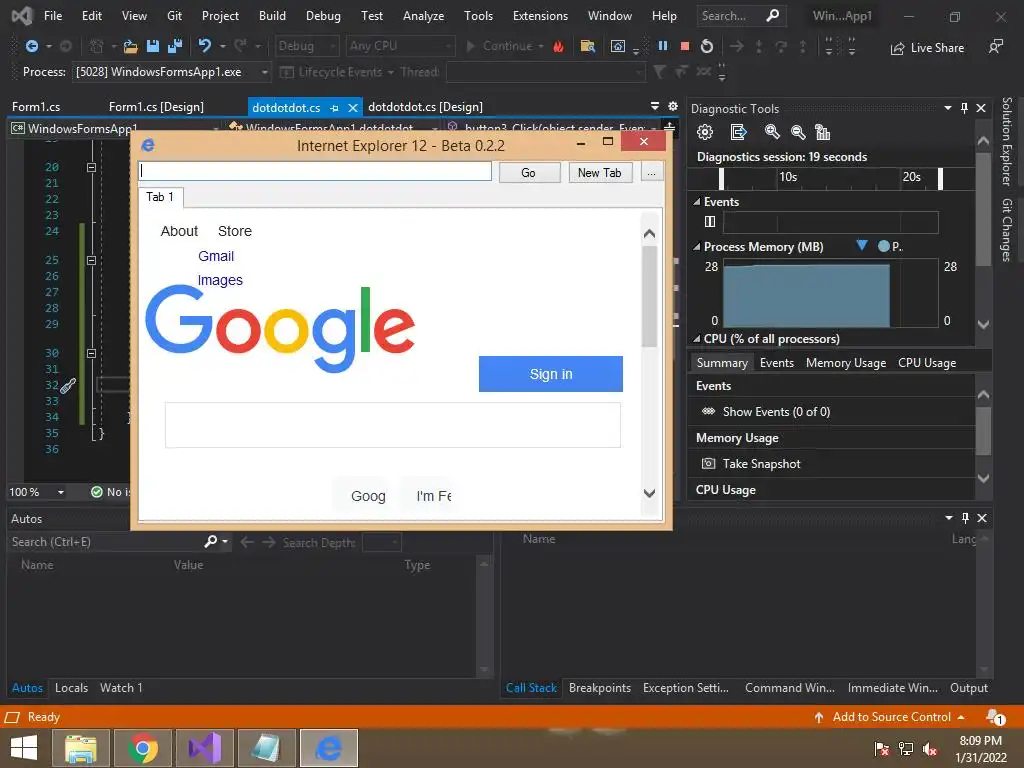1024x768 pixels.
Task: Collapse the code block at line 30
Action: [91, 353]
